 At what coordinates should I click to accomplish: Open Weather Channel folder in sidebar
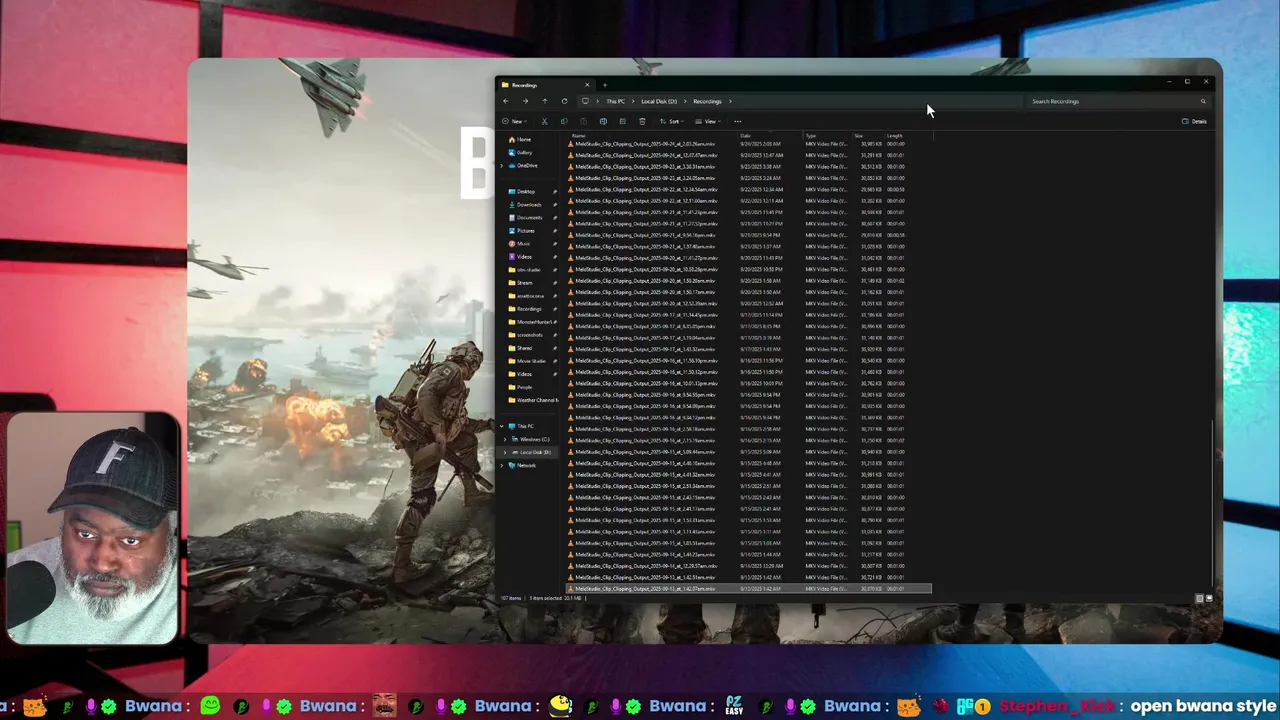click(533, 400)
